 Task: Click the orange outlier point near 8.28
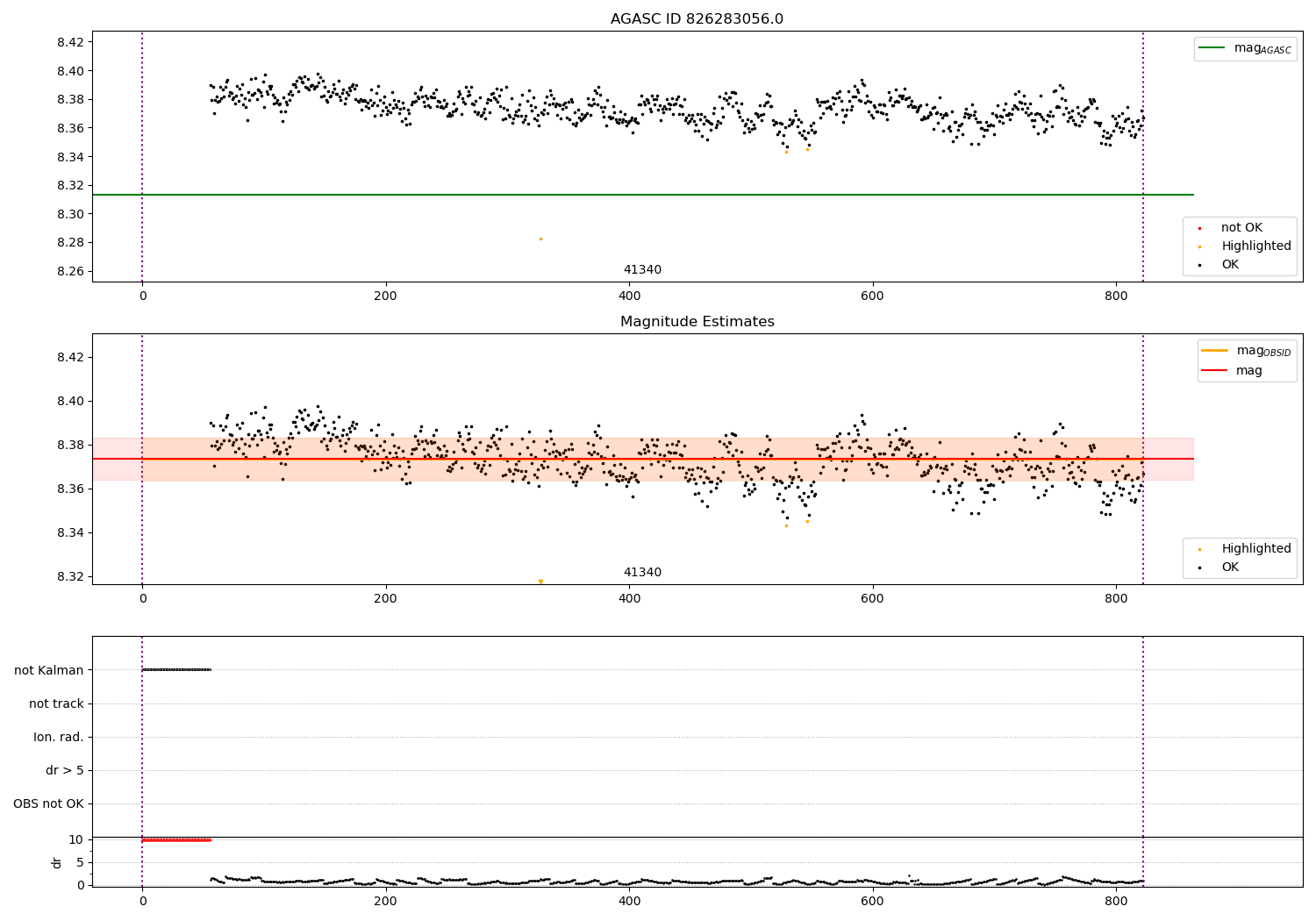(540, 239)
